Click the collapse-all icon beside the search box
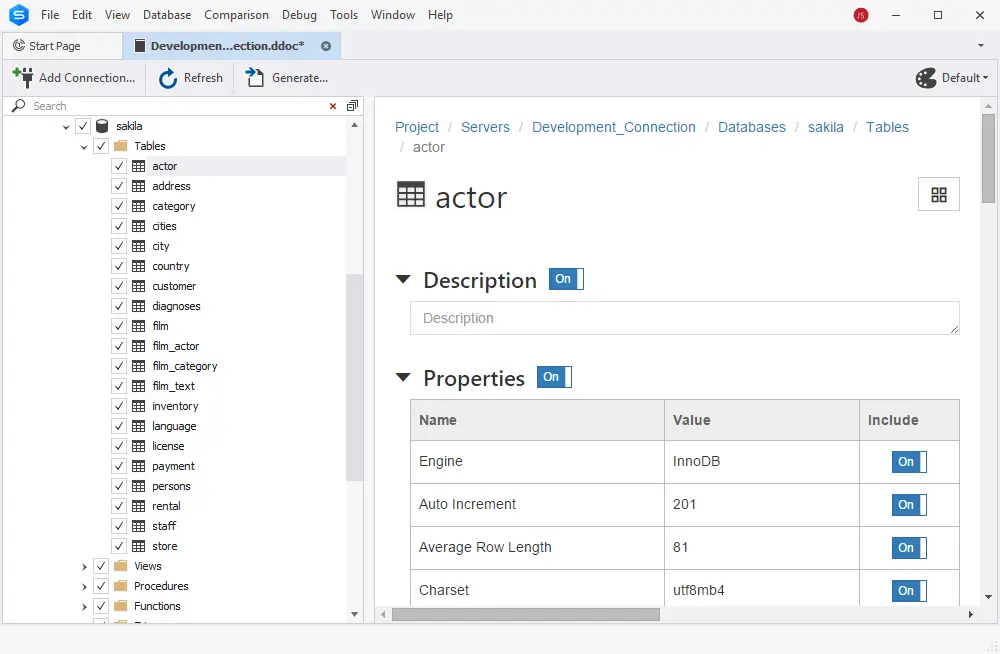Screen dimensions: 1000x654 point(351,105)
